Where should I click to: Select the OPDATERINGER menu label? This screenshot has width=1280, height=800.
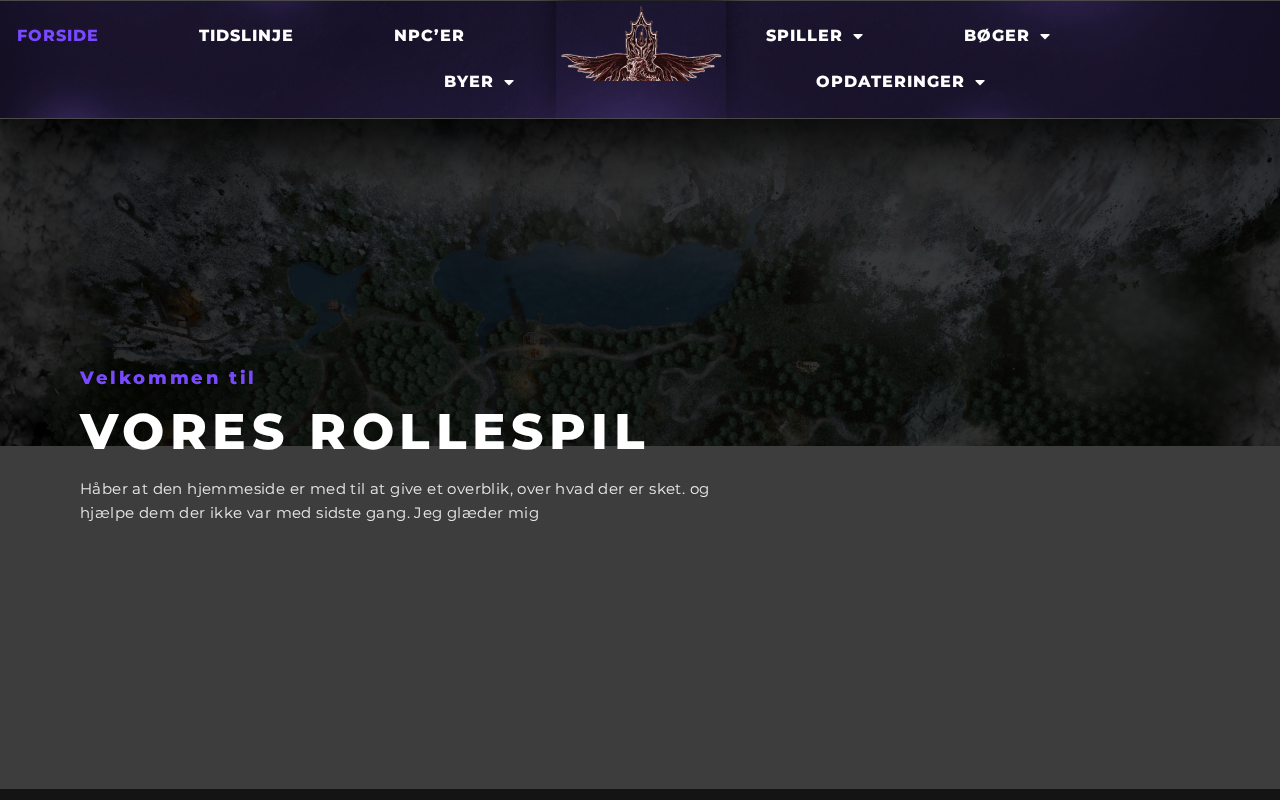tap(890, 82)
